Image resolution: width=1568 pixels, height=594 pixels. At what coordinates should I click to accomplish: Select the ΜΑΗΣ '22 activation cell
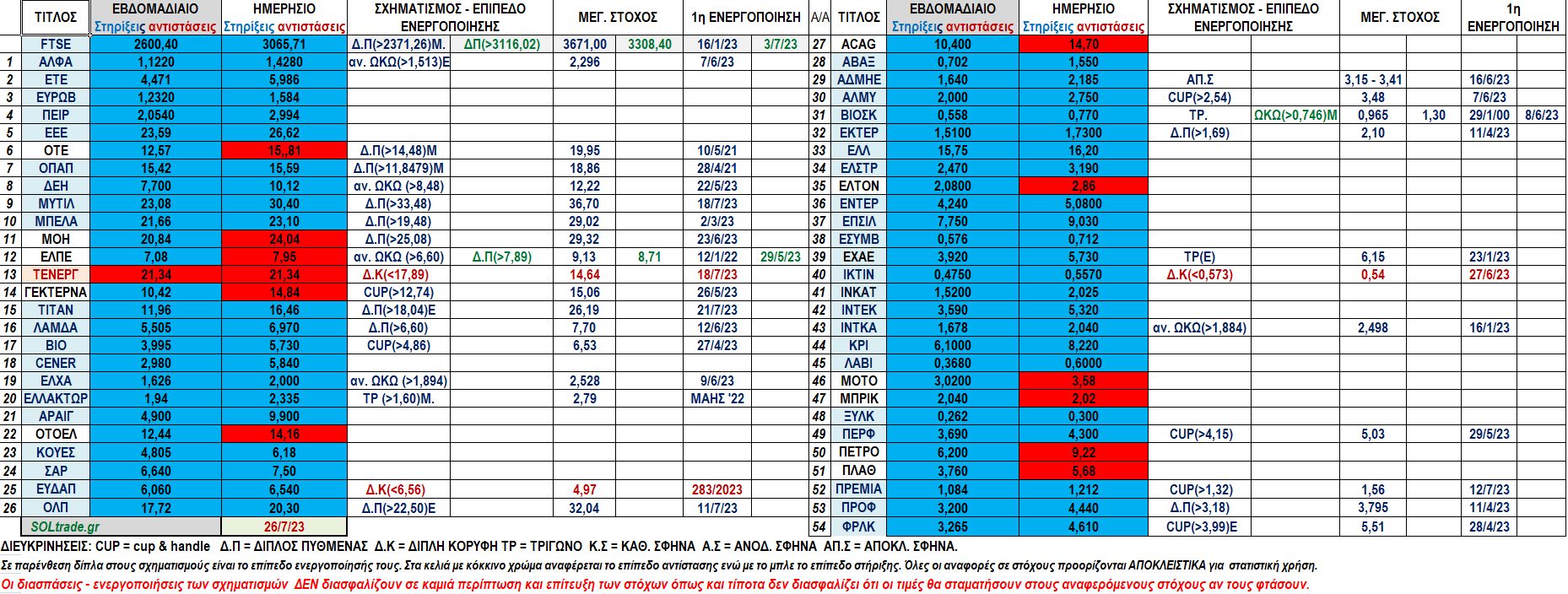point(717,398)
